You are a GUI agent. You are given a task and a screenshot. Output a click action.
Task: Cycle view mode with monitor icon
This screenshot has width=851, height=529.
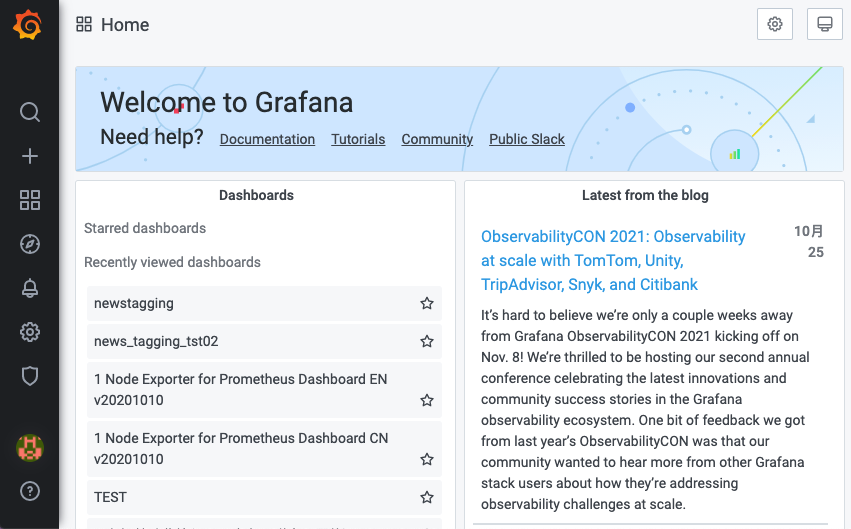[824, 24]
